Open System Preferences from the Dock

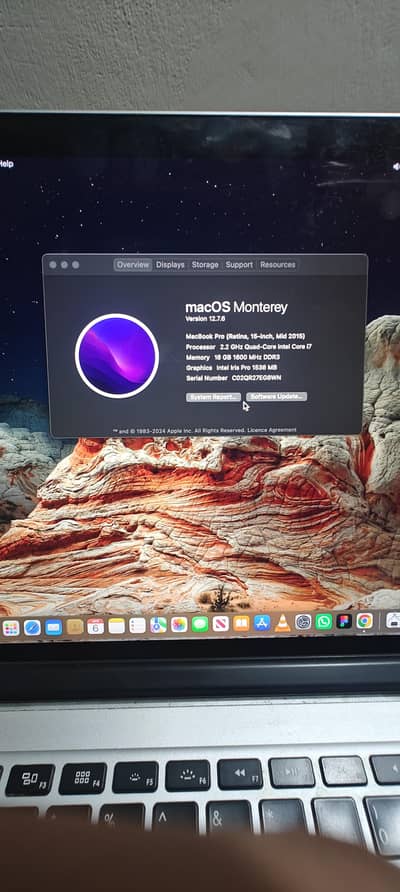[303, 622]
